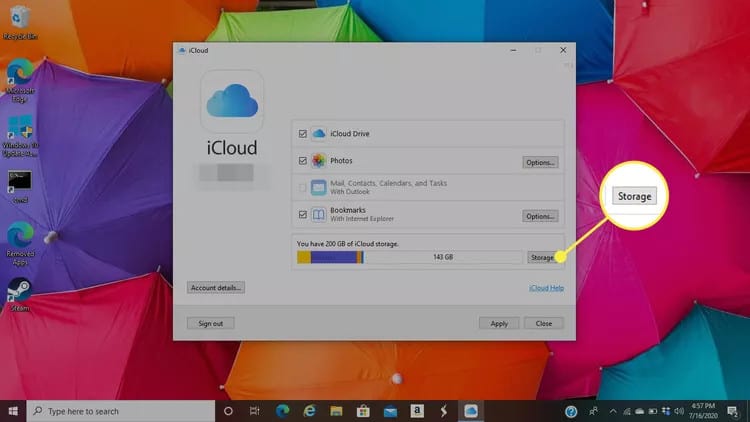The height and width of the screenshot is (422, 750).
Task: Open Mail app from taskbar
Action: [x=390, y=411]
